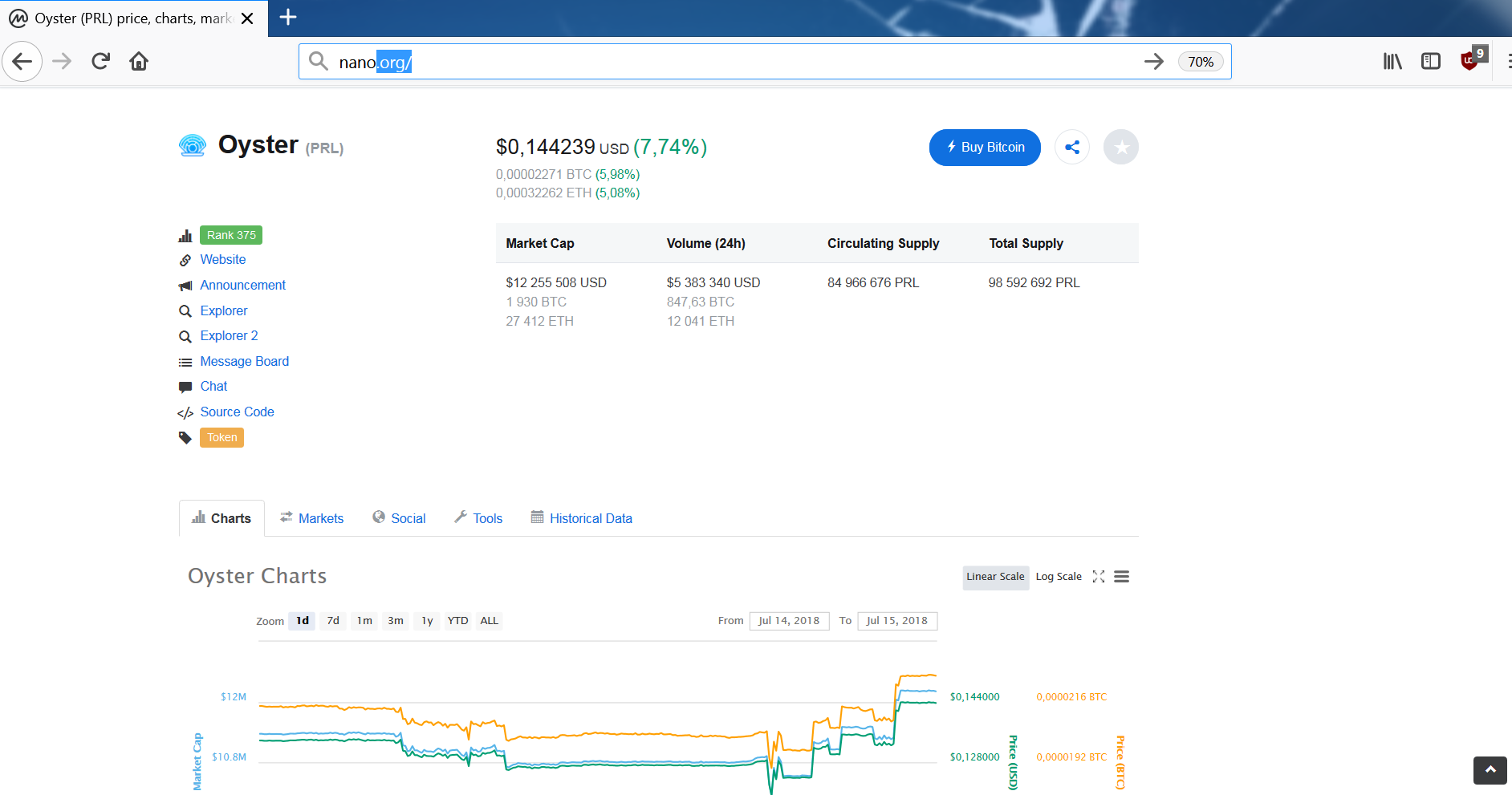Switch to the Tools tab
Screen dimensions: 1512x795
(478, 518)
